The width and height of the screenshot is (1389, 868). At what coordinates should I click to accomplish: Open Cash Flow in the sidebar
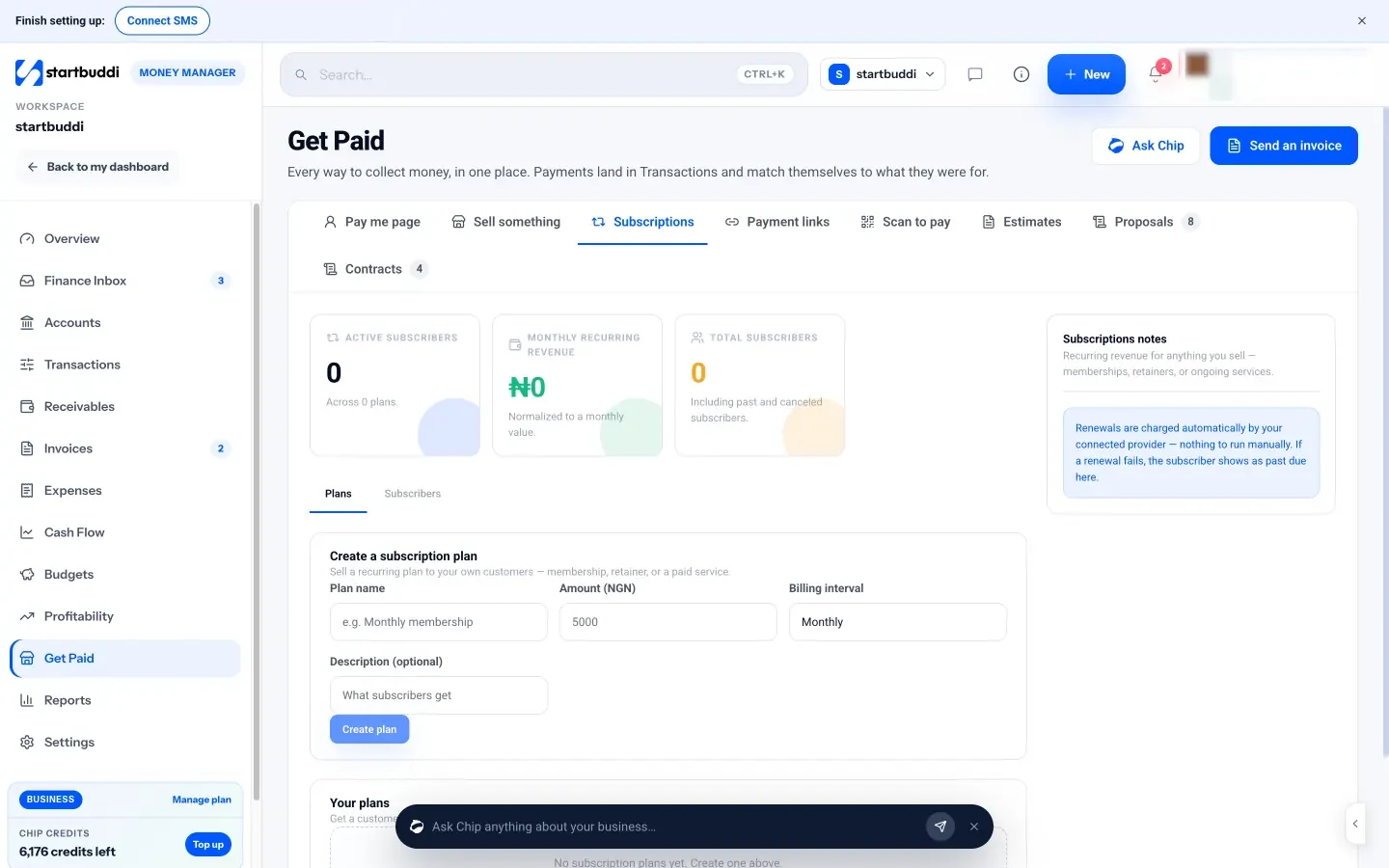click(x=125, y=532)
